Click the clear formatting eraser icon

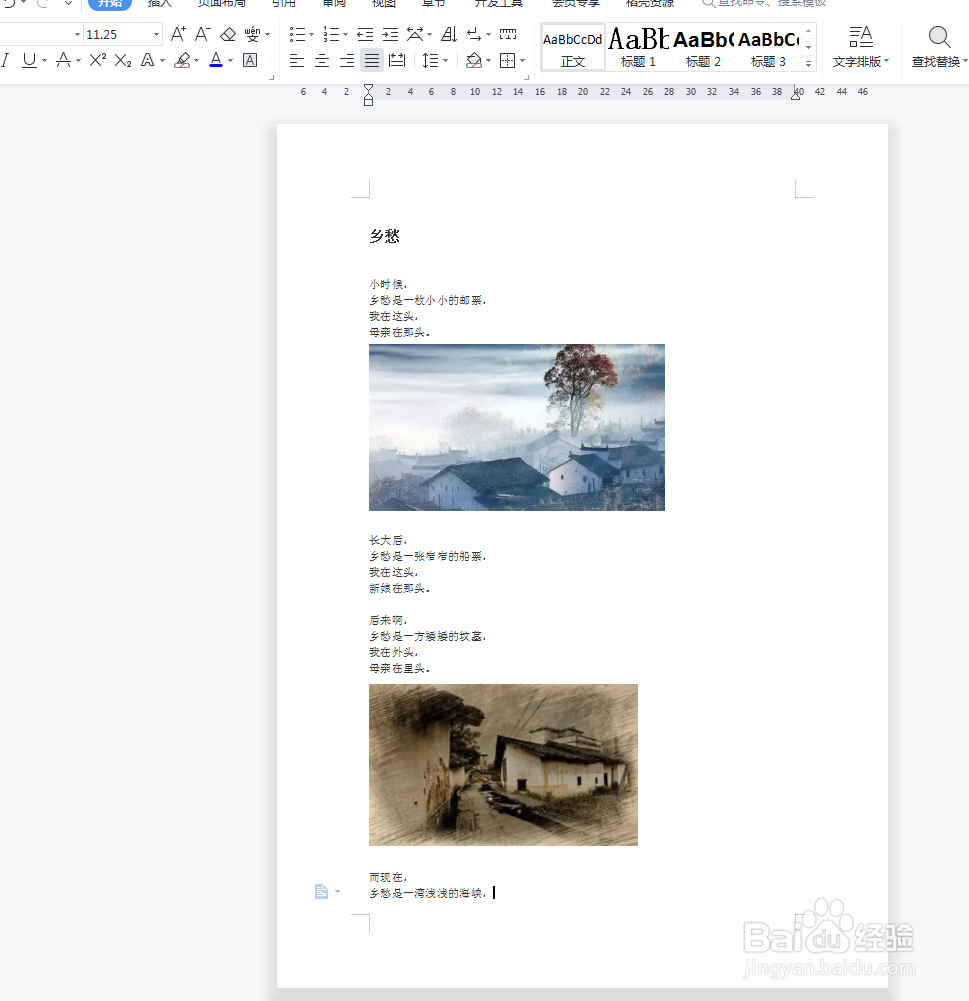pyautogui.click(x=228, y=34)
